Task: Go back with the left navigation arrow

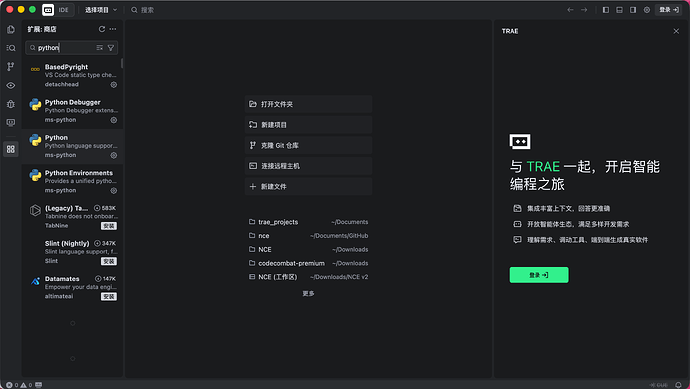Action: tap(570, 10)
